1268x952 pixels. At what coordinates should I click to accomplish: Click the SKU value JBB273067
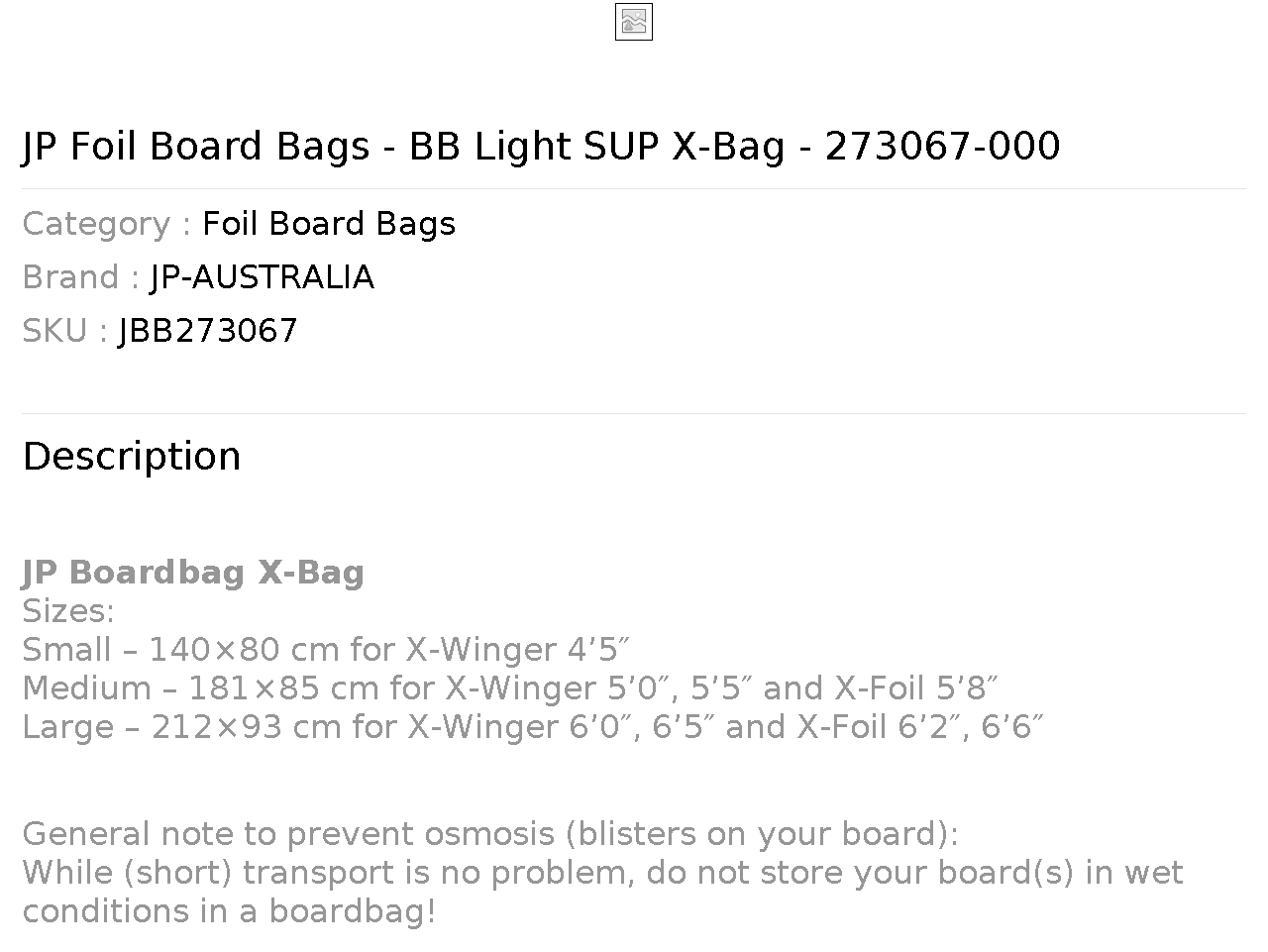(x=208, y=331)
